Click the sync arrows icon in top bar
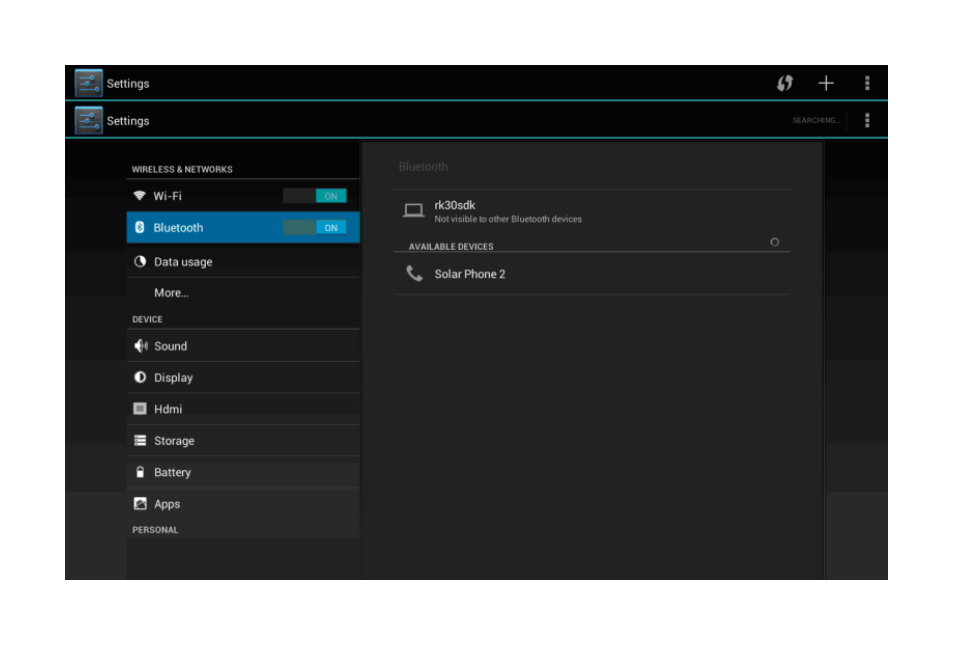 coord(785,83)
